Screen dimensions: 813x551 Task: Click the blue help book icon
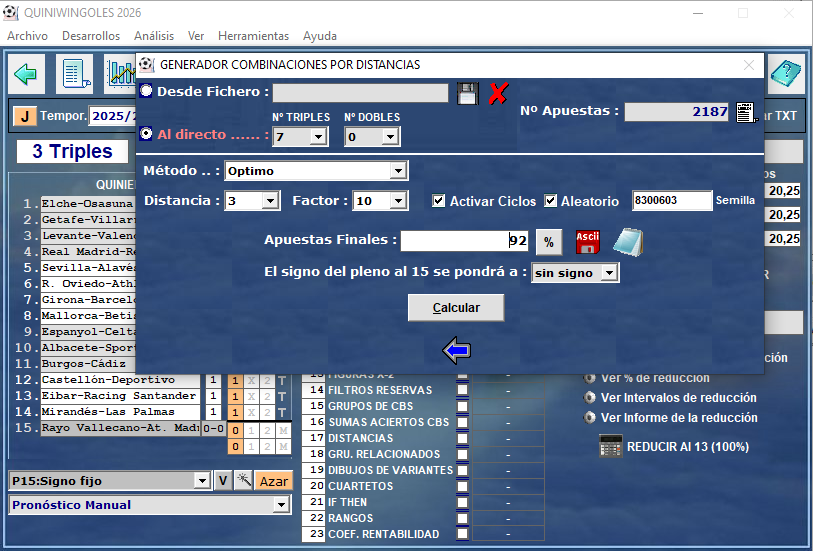coord(786,74)
